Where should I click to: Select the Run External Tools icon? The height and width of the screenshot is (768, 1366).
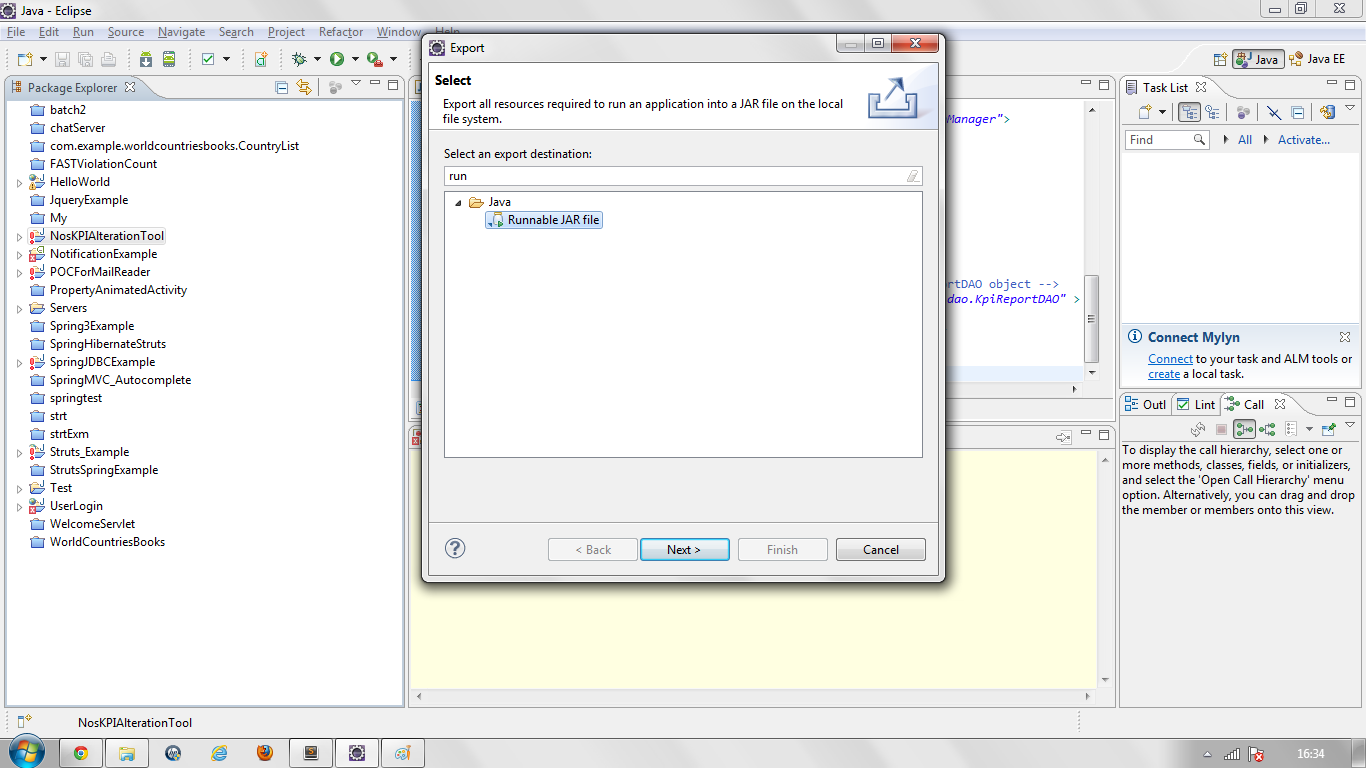(373, 59)
